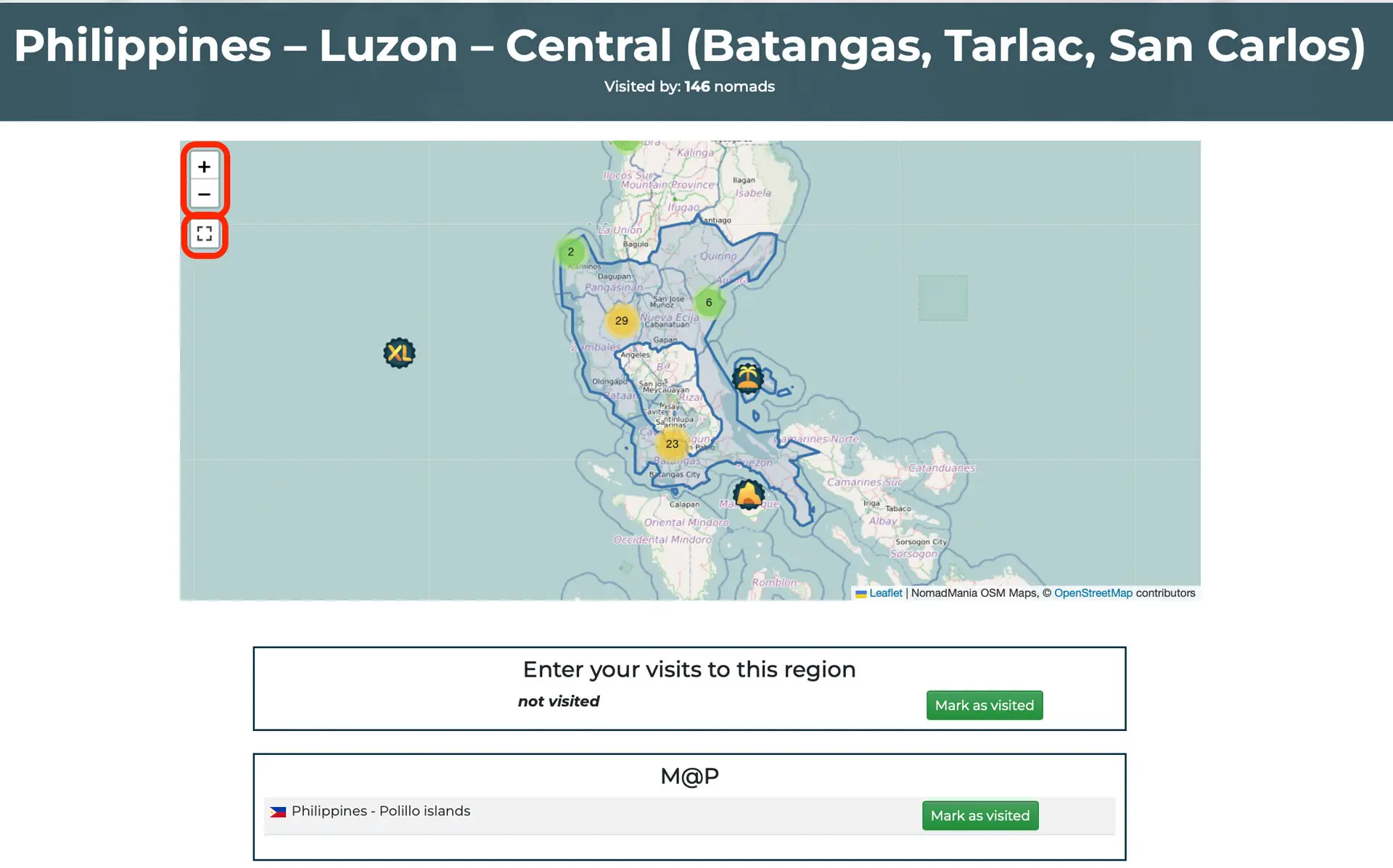Mark Polillo islands as visited
Screen dimensions: 1393x868
pos(979,816)
